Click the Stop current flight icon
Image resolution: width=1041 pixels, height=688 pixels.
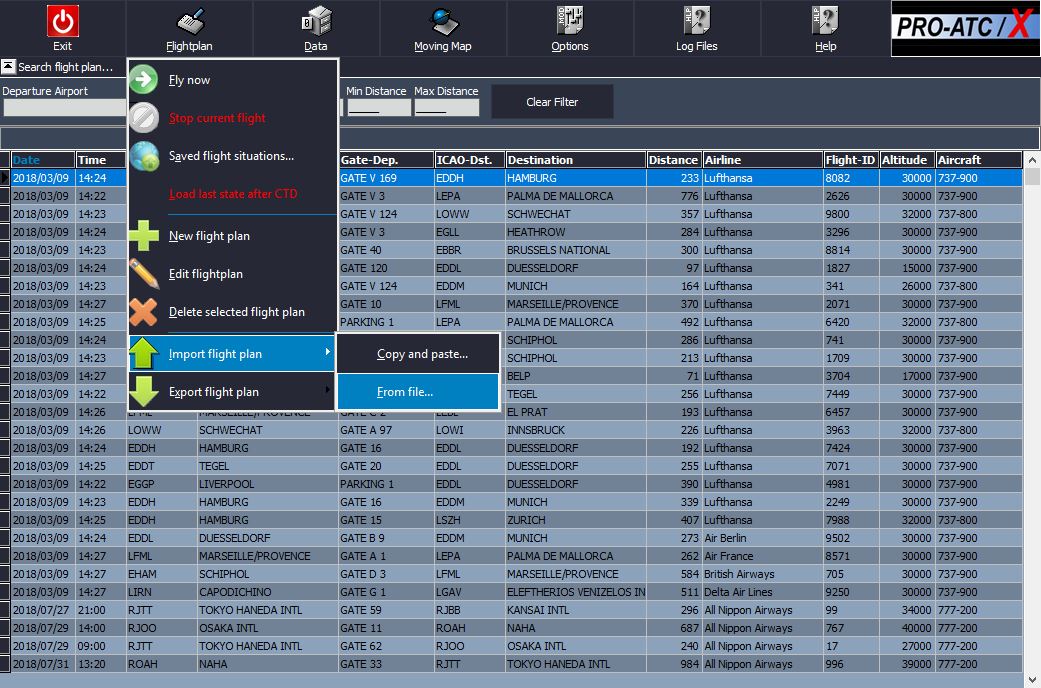point(143,118)
